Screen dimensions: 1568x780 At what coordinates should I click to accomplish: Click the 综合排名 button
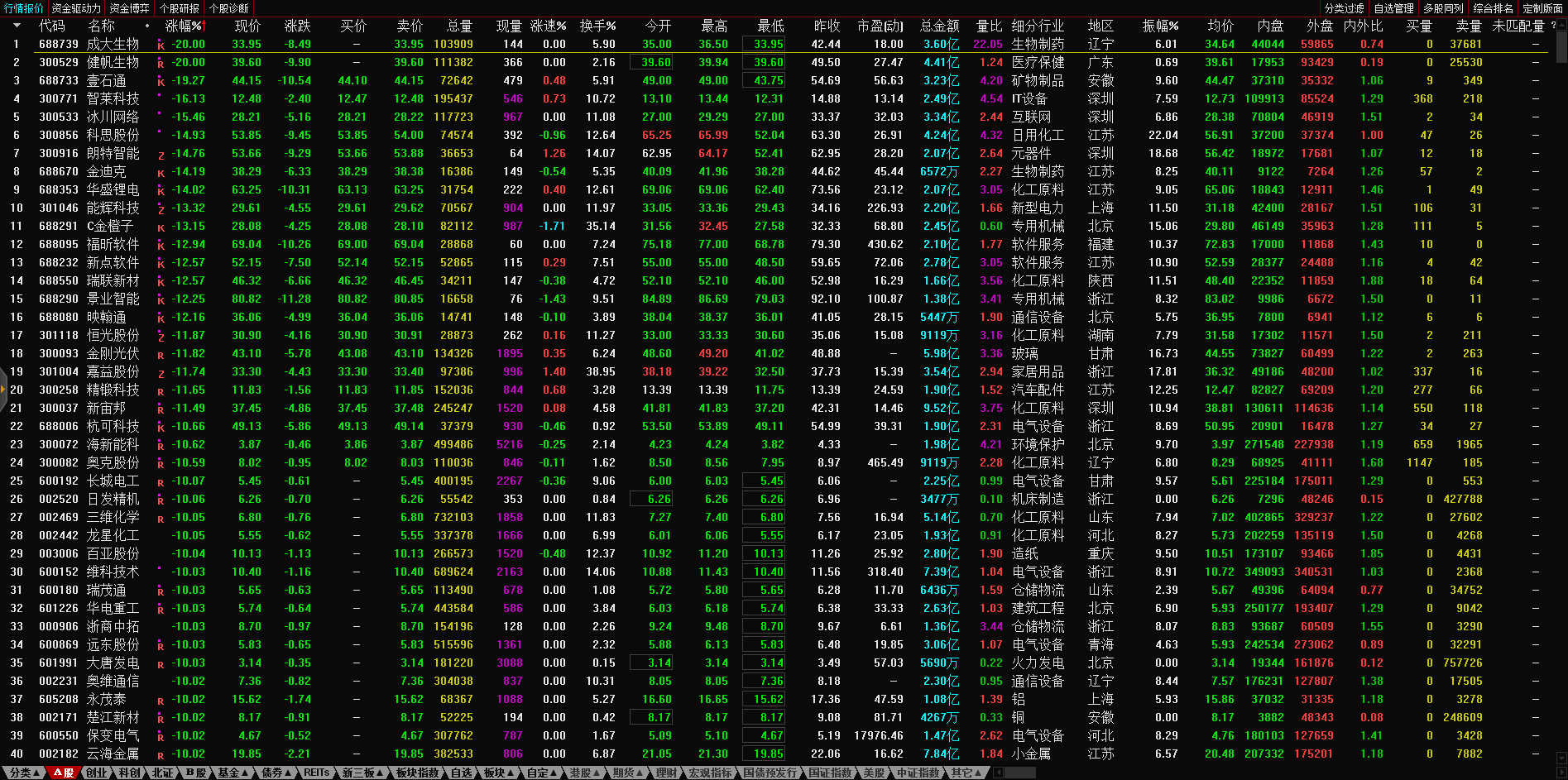[x=1493, y=8]
